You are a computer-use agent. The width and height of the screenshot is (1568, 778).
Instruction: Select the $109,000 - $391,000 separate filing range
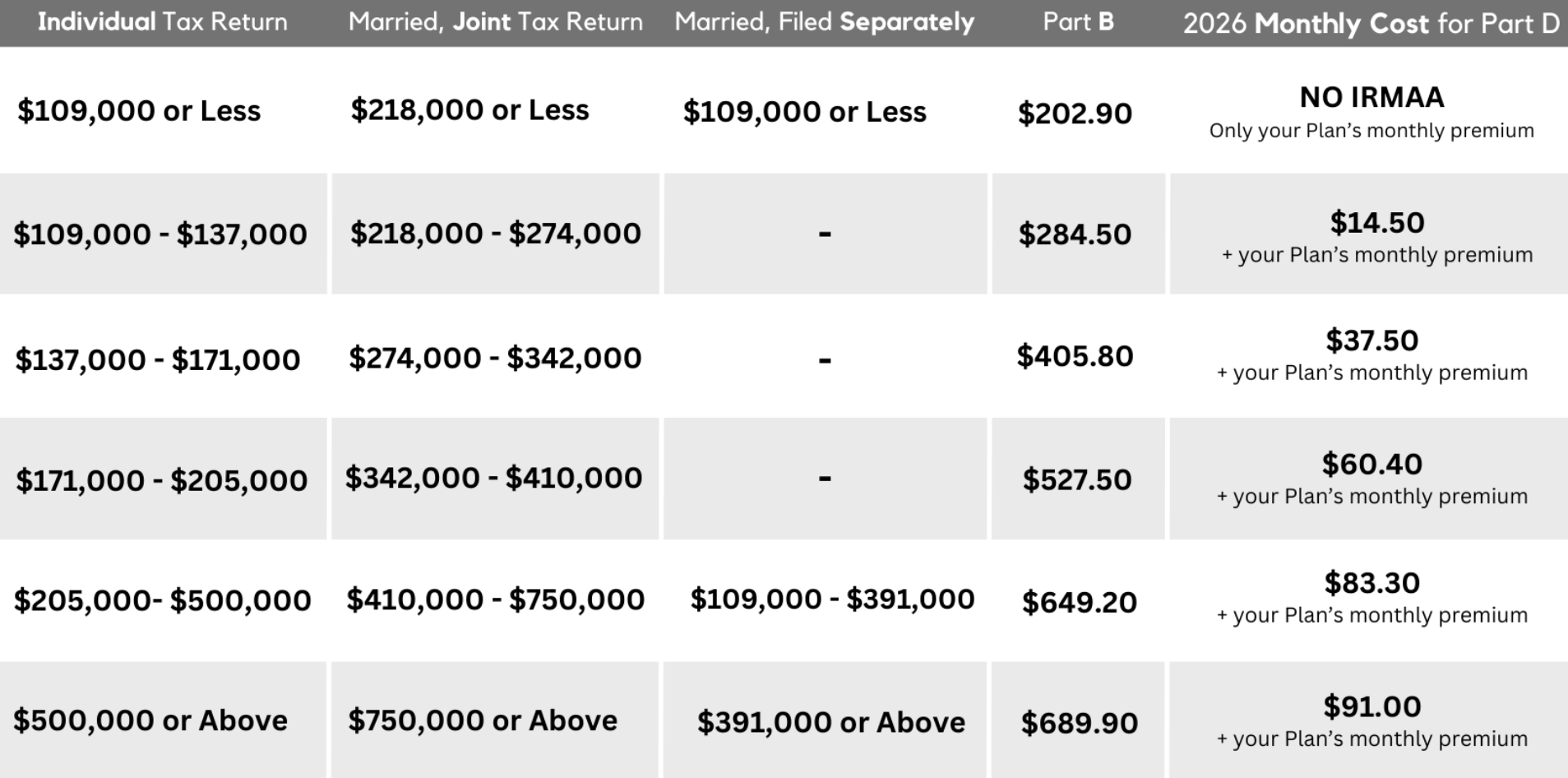pyautogui.click(x=832, y=600)
